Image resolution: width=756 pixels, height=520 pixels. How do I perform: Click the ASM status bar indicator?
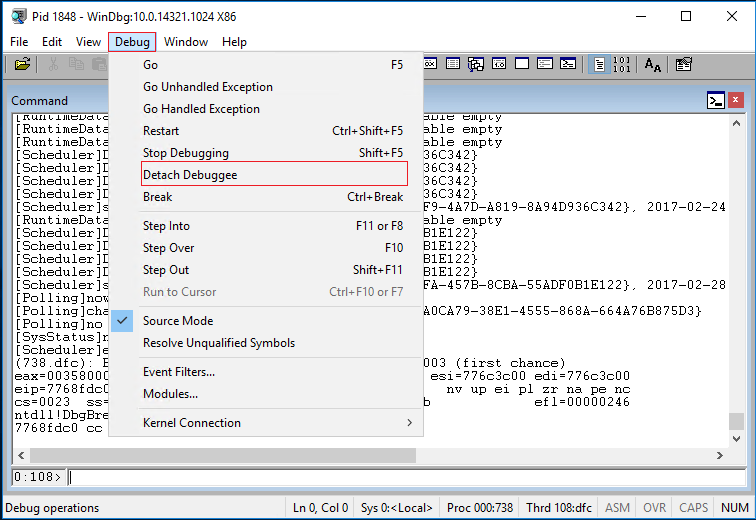coord(617,507)
